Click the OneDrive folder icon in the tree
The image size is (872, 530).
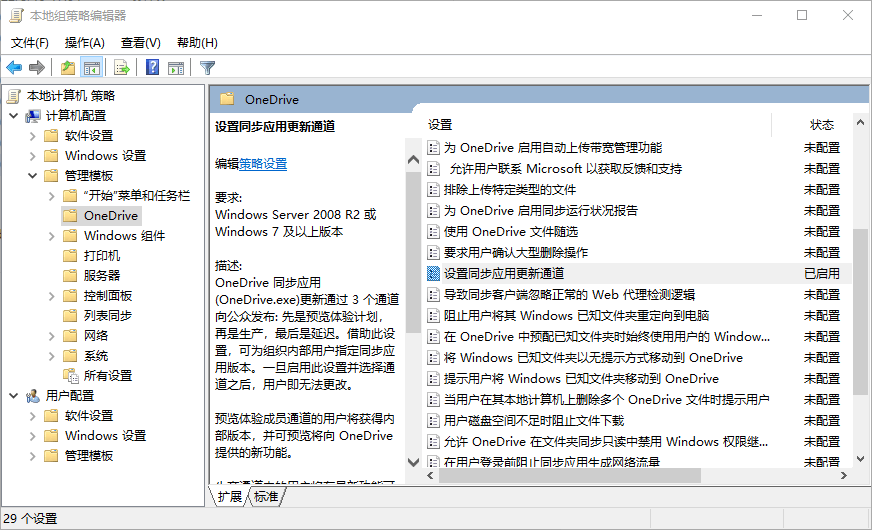(70, 216)
